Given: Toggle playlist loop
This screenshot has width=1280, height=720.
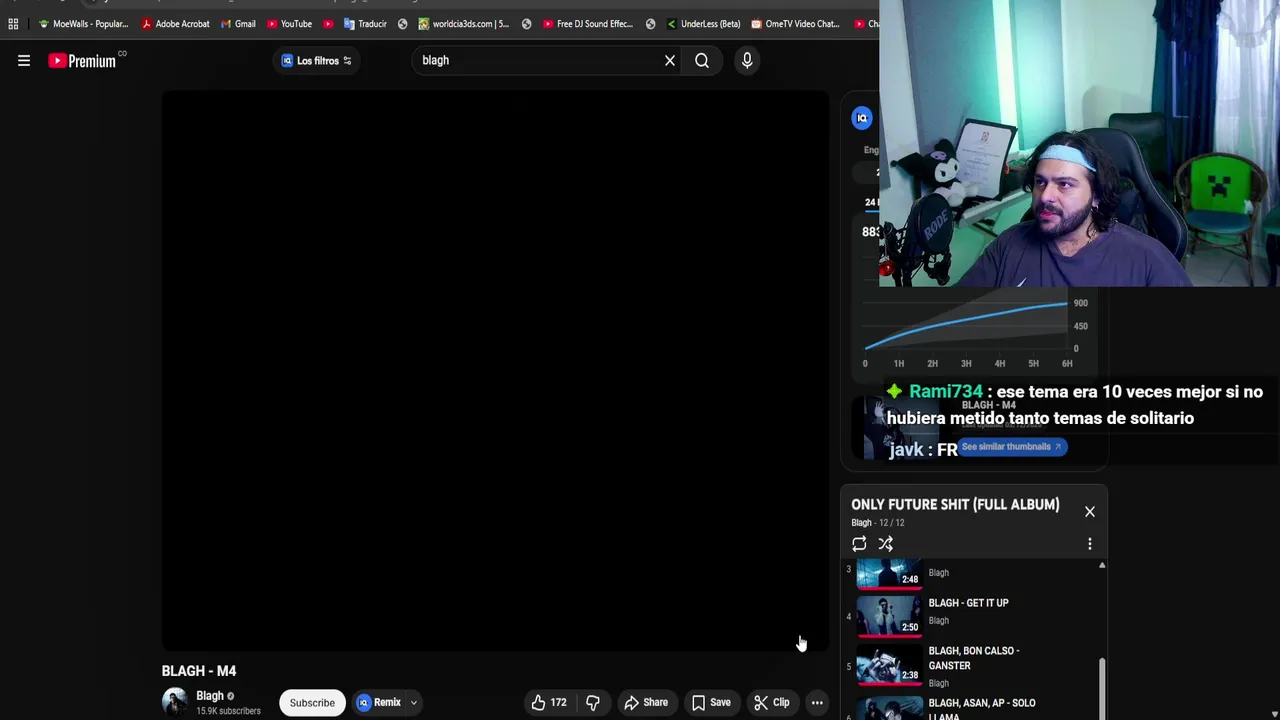Looking at the screenshot, I should click(859, 544).
